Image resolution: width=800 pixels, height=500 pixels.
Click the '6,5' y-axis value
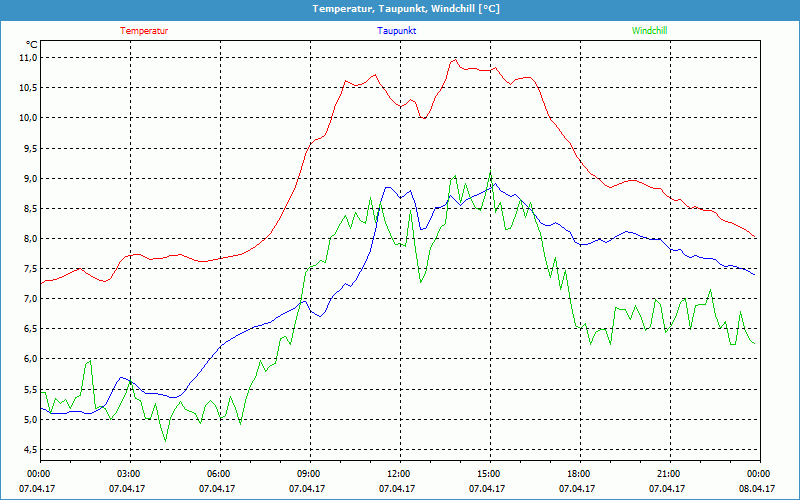pyautogui.click(x=31, y=329)
